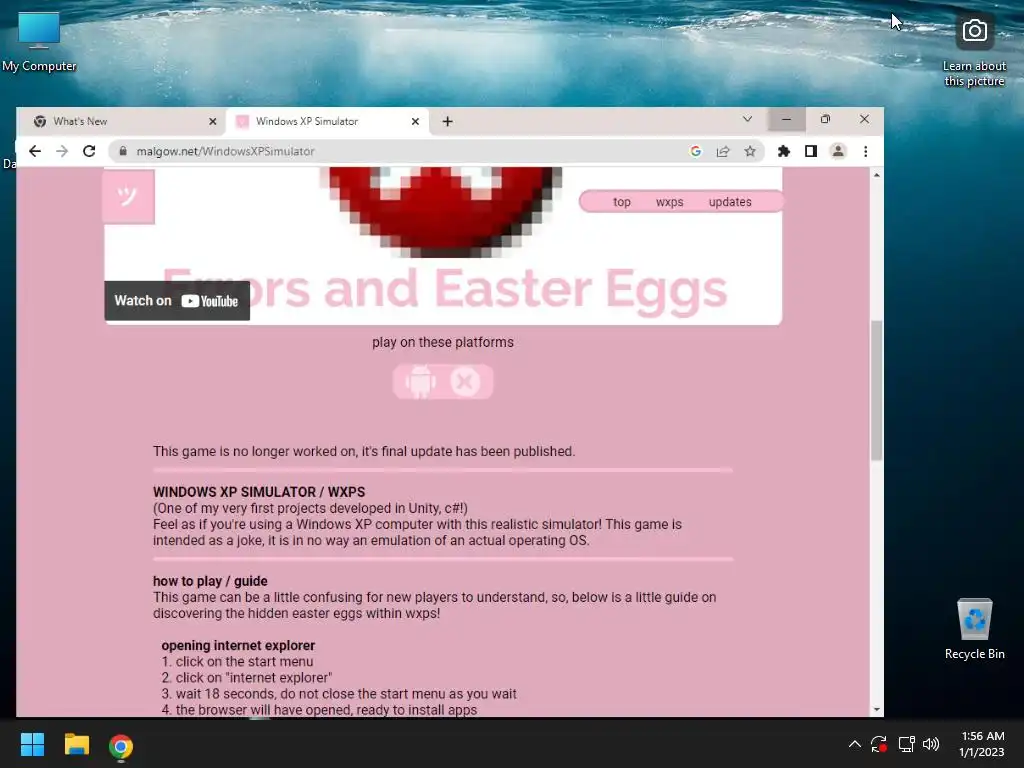
Task: Click the scrollbar up arrow
Action: [x=876, y=175]
